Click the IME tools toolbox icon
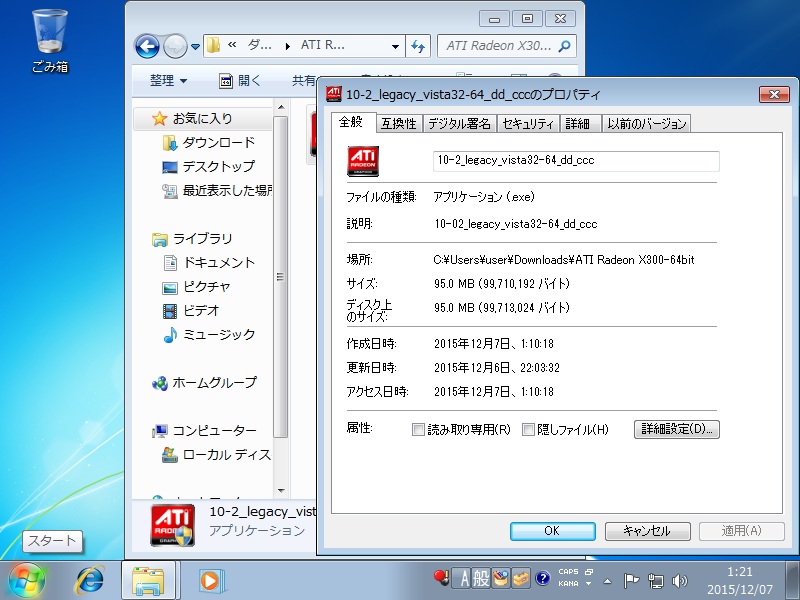This screenshot has width=800, height=600. tap(521, 579)
